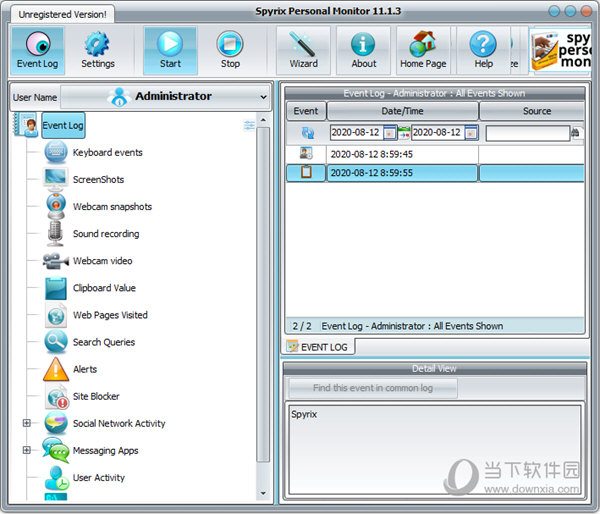The image size is (600, 514).
Task: Select Webcam video in the tree
Action: (x=103, y=261)
